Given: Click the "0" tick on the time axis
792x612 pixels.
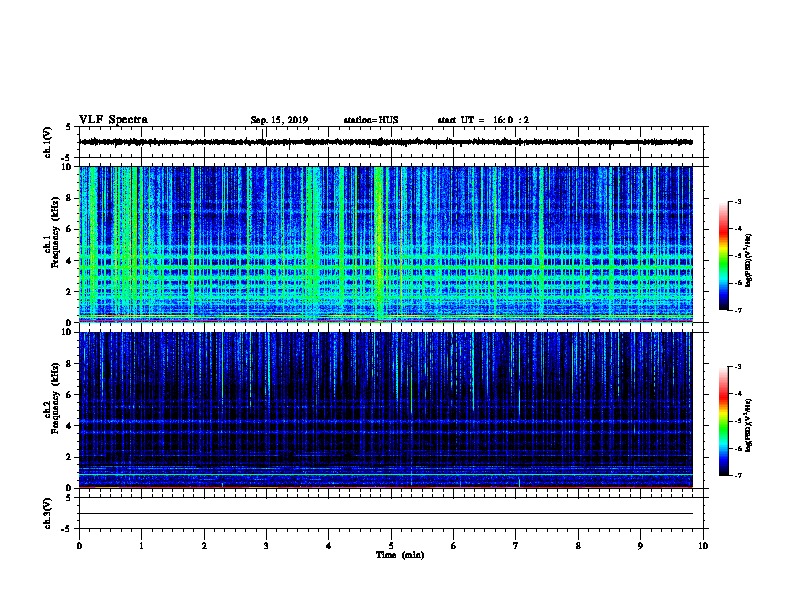Looking at the screenshot, I should (79, 546).
